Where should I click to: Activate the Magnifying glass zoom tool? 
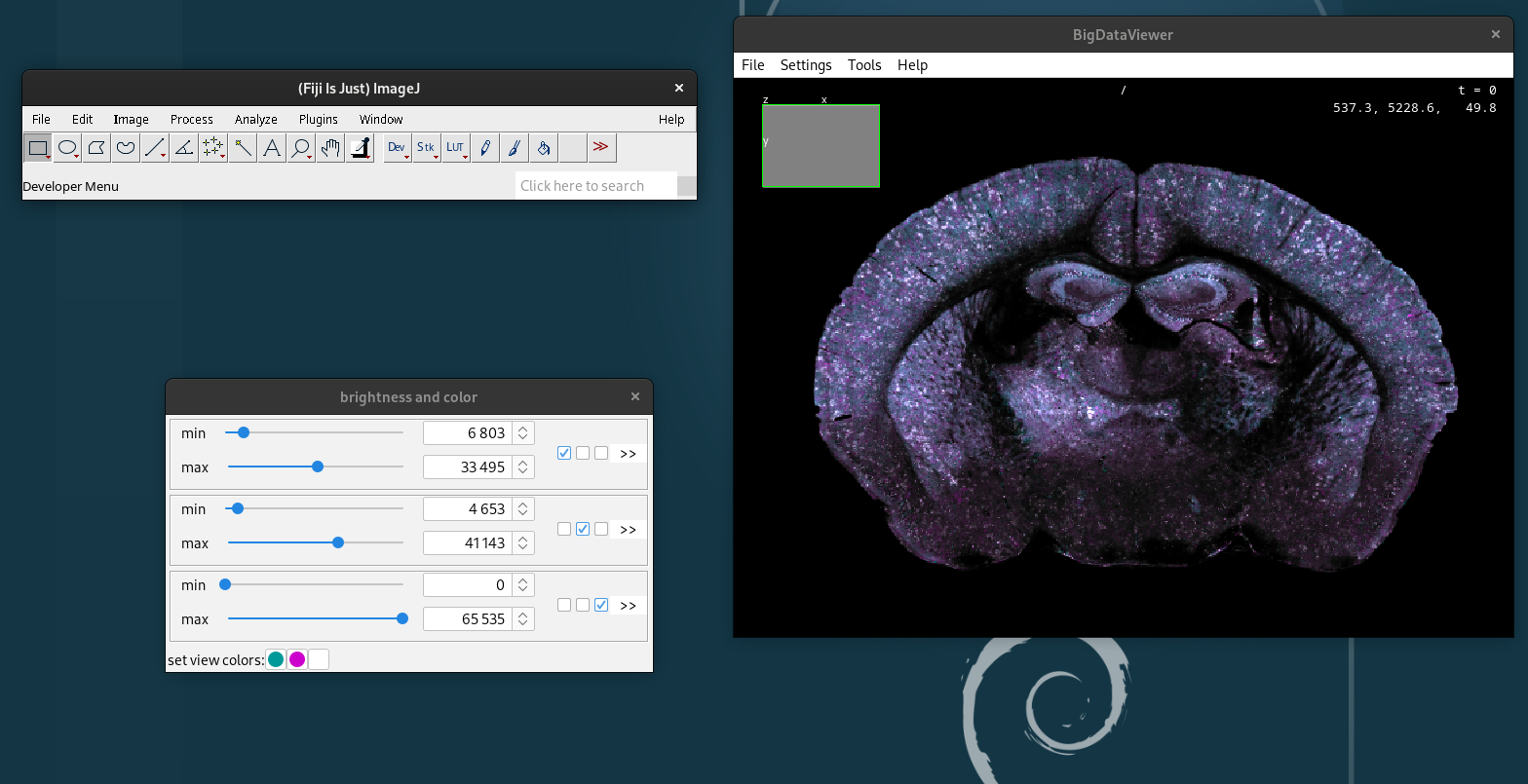point(301,148)
